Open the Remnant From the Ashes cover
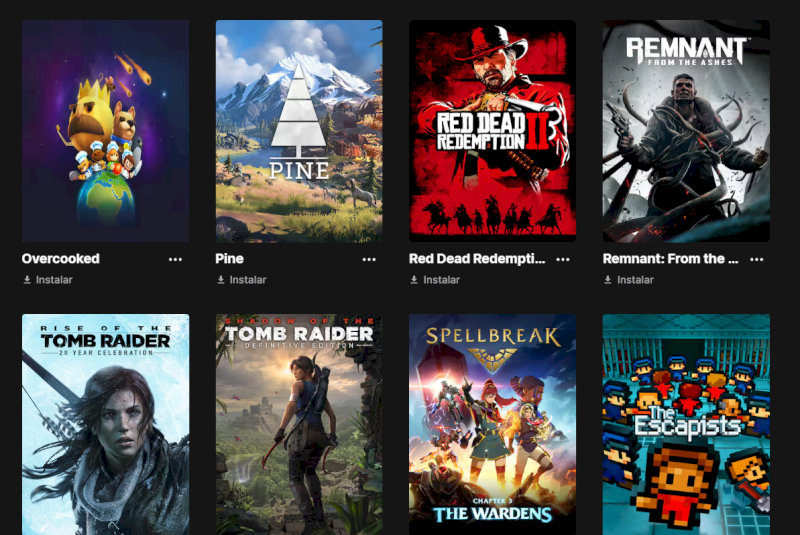 tap(686, 131)
